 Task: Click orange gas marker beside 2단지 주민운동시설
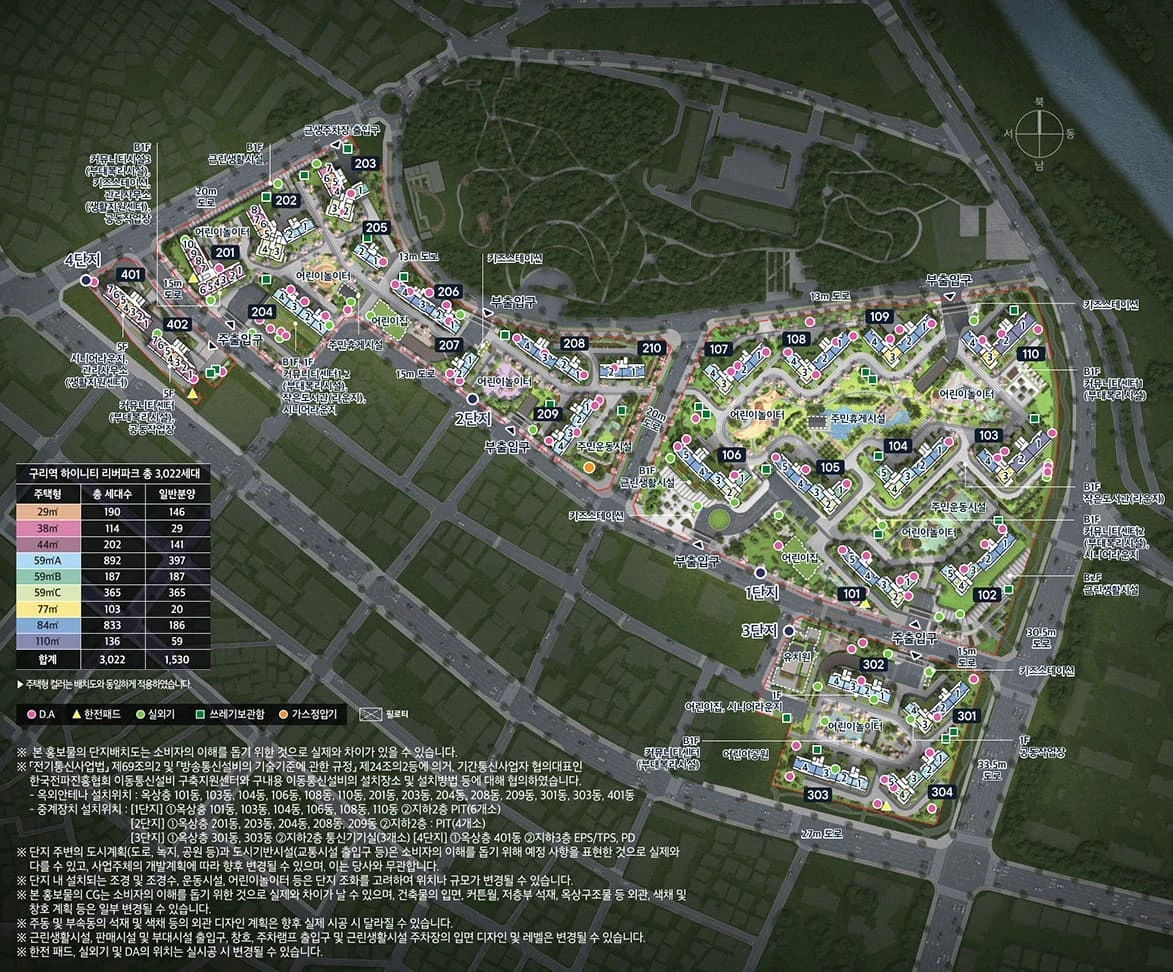[x=589, y=467]
